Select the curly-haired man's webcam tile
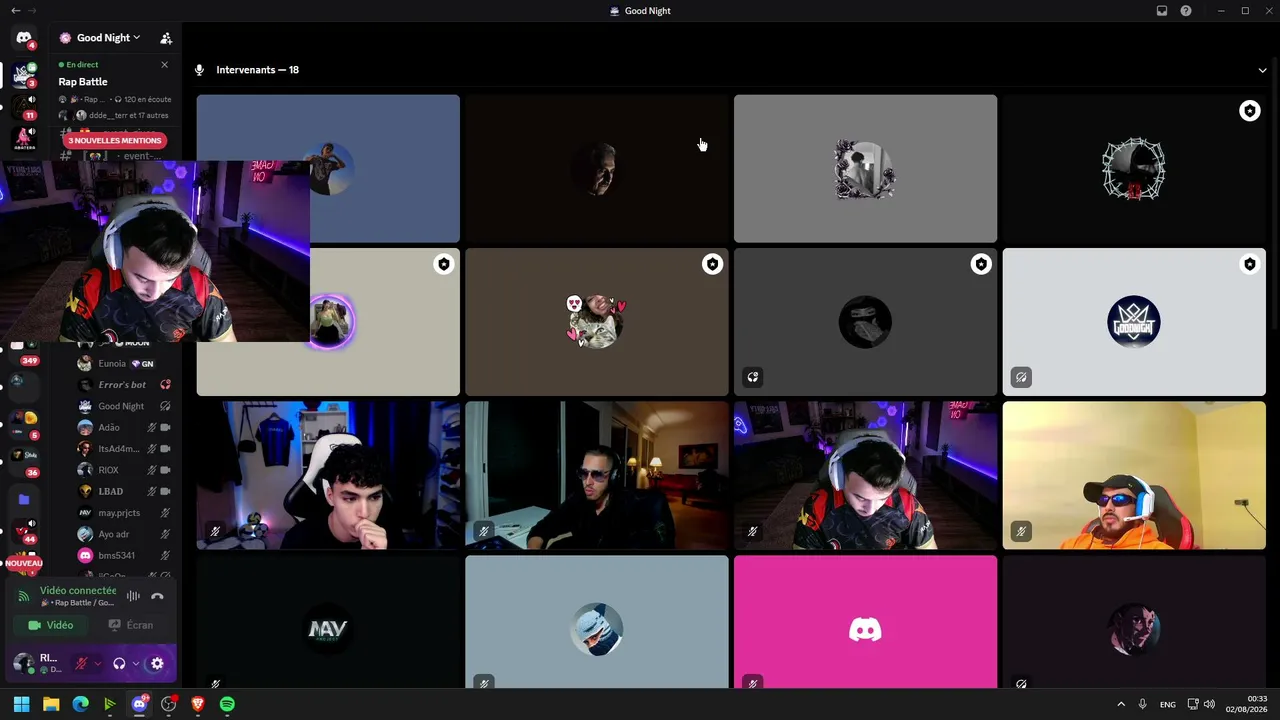This screenshot has width=1280, height=720. coord(328,475)
